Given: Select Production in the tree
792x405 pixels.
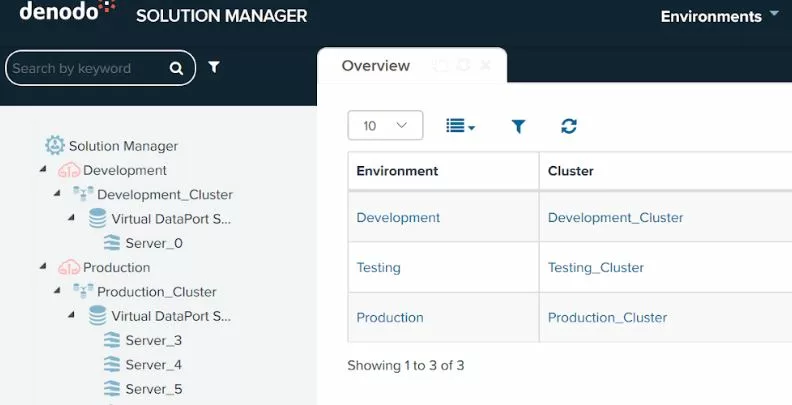Looking at the screenshot, I should click(x=116, y=267).
